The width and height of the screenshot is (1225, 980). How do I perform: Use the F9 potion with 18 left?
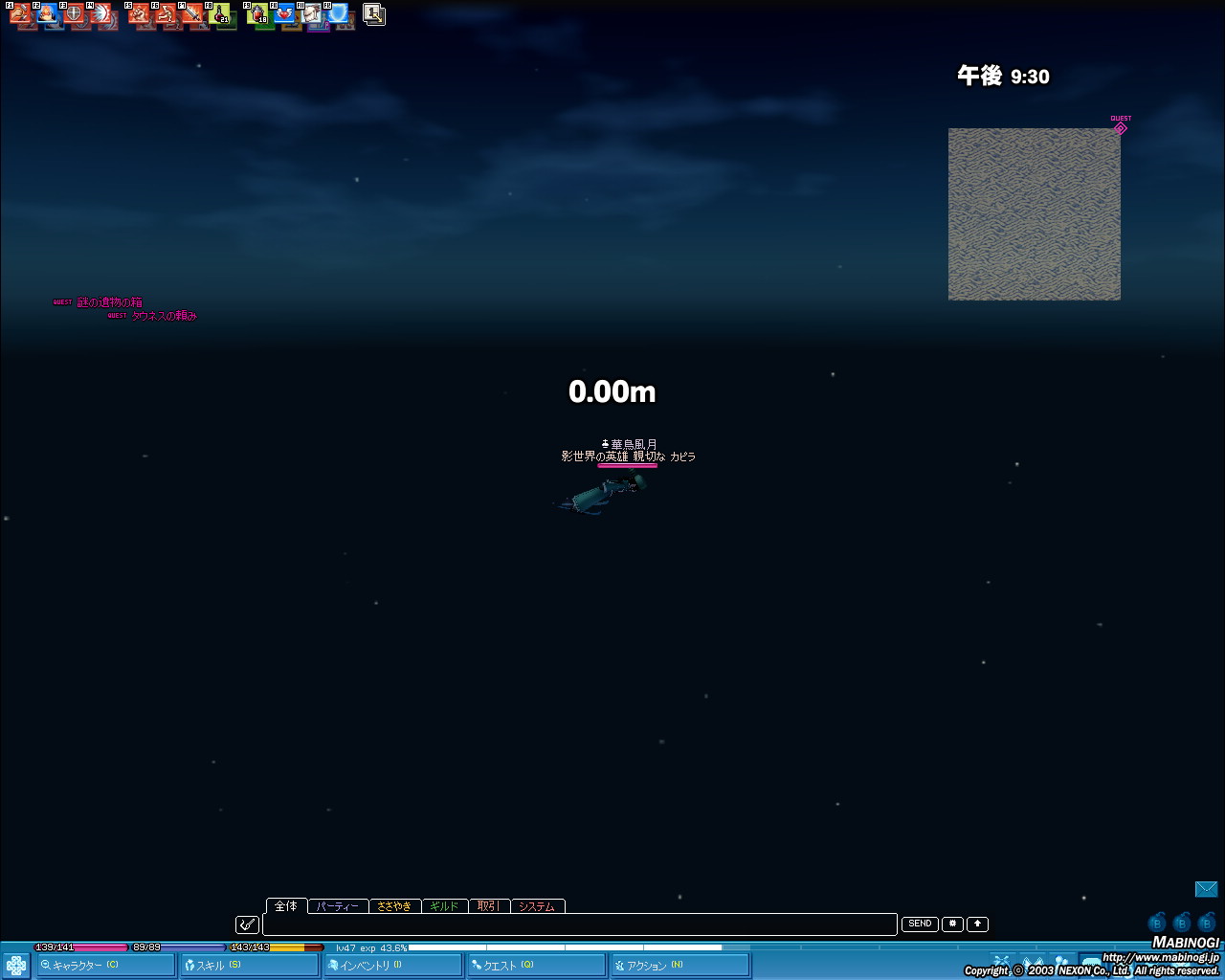257,15
